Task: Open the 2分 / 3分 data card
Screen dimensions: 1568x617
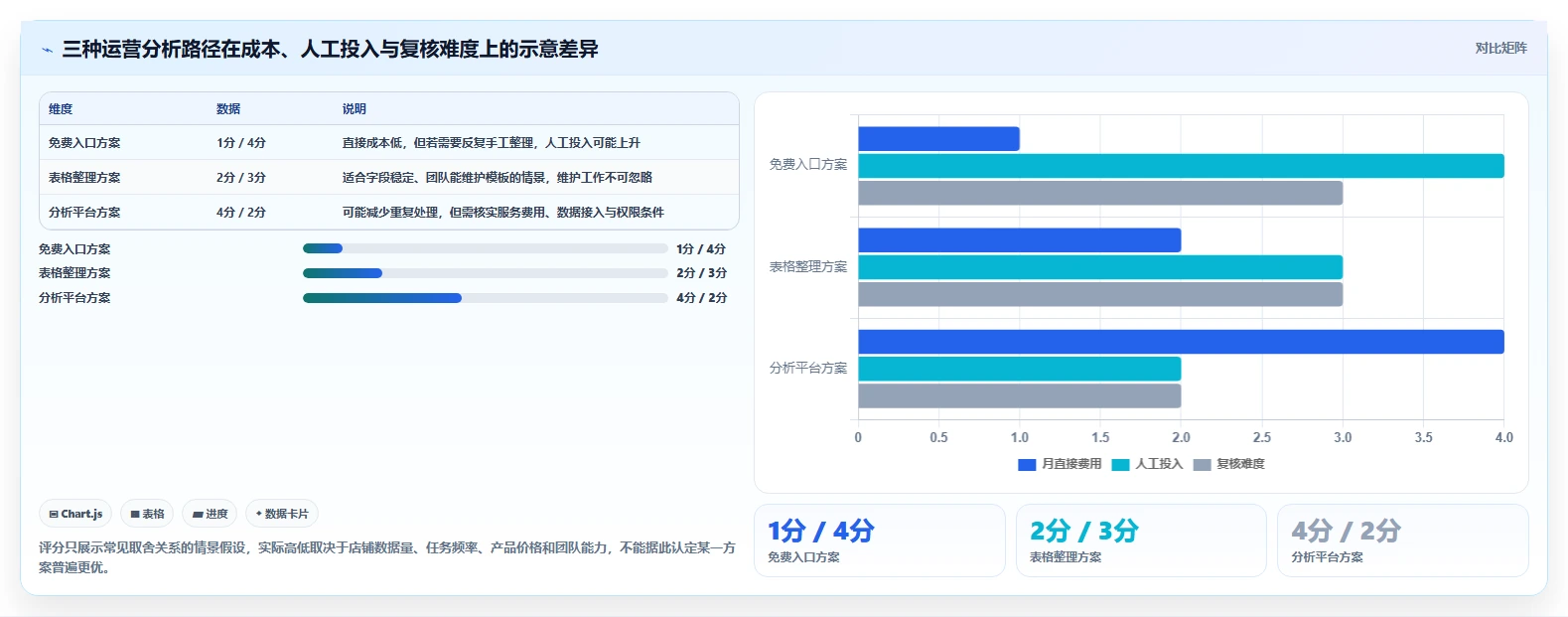Action: point(1141,540)
